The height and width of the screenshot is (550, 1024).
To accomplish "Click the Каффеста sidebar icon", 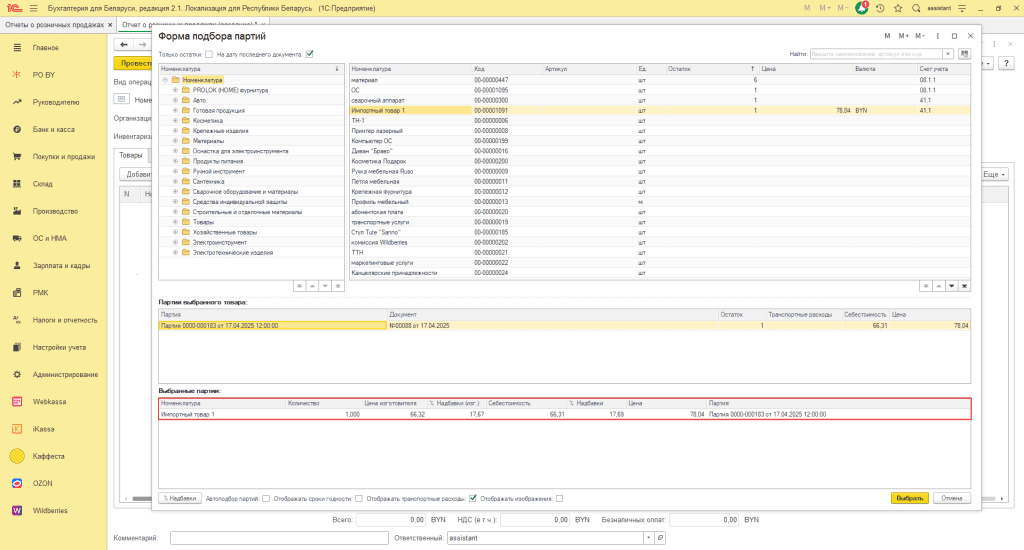I will (17, 456).
